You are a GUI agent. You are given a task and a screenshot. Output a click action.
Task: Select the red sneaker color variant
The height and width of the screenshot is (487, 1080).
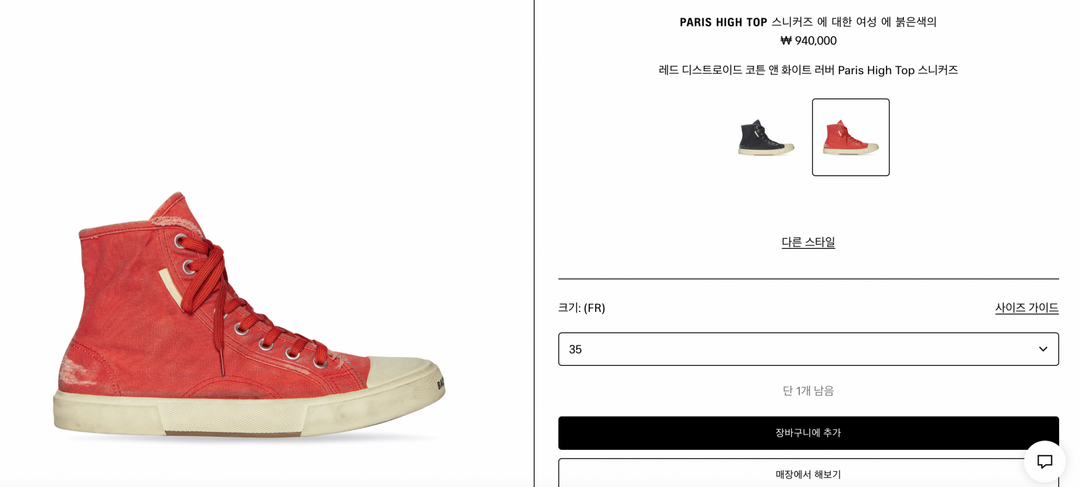[x=851, y=137]
